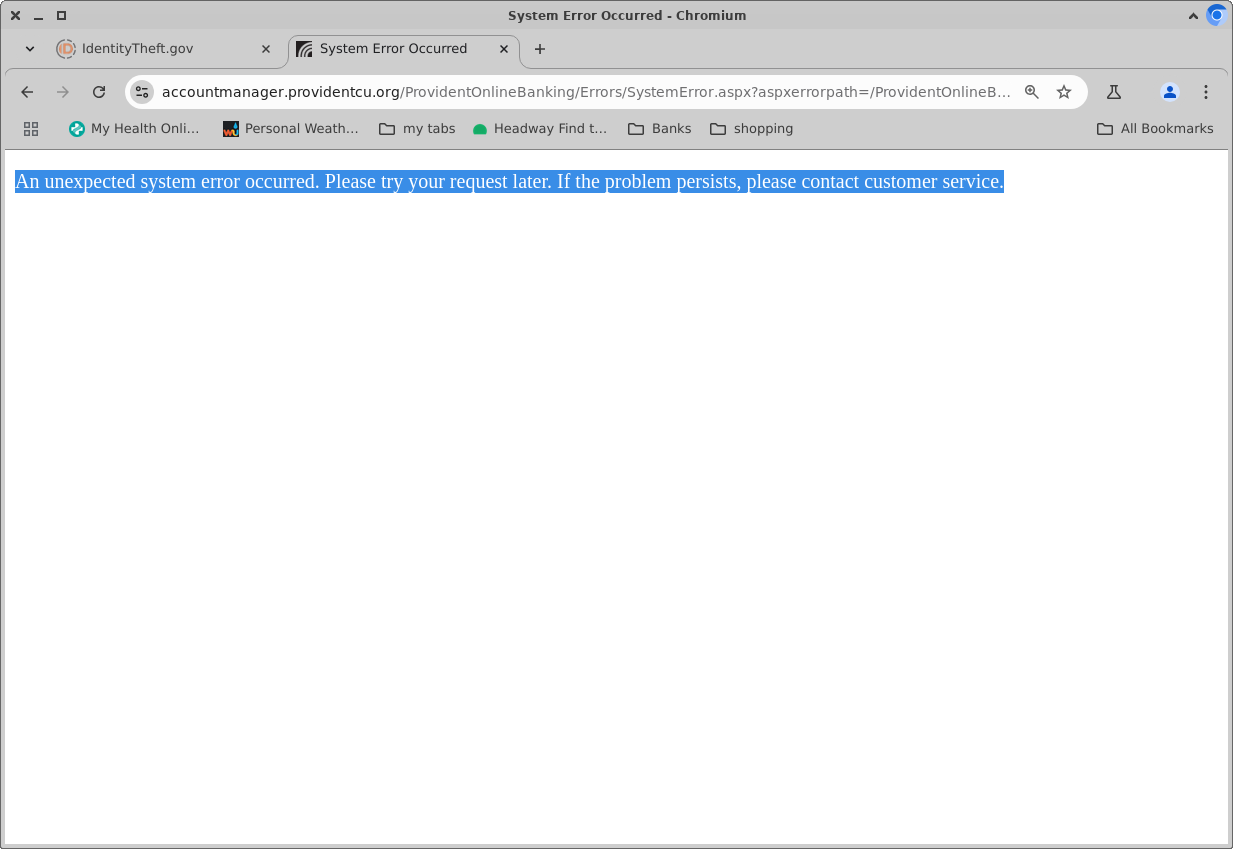This screenshot has height=849, width=1233.
Task: Open the site information icon in address bar
Action: click(x=142, y=92)
